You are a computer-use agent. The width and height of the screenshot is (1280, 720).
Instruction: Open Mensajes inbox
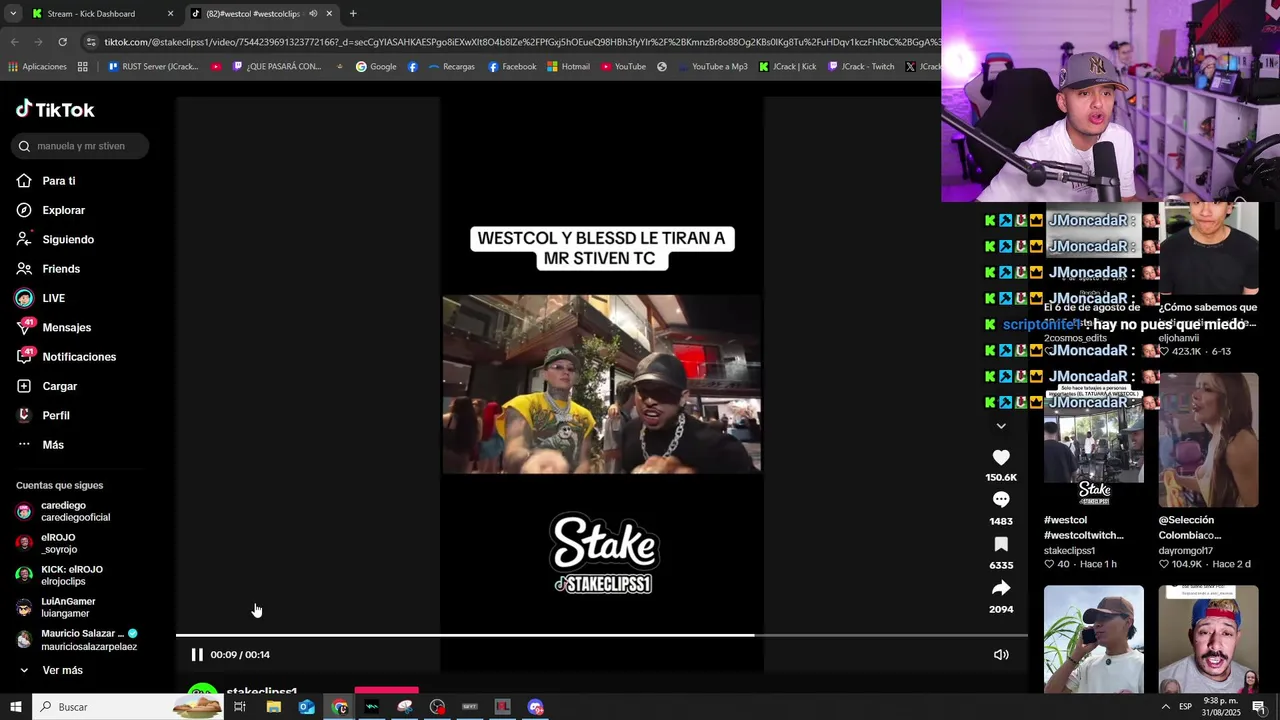point(66,327)
